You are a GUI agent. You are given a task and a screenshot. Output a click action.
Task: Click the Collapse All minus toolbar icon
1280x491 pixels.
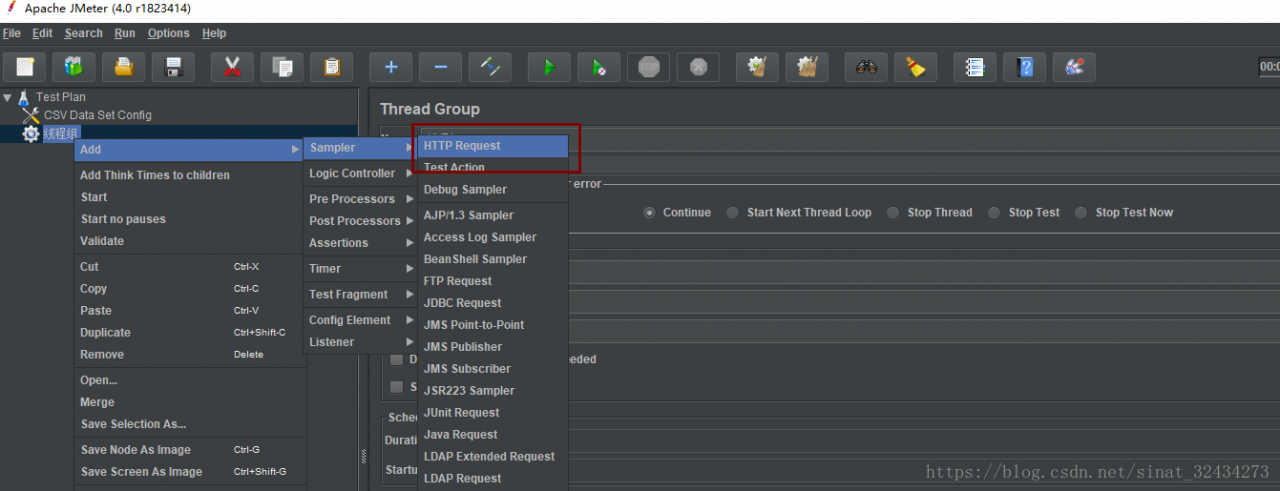coord(440,67)
